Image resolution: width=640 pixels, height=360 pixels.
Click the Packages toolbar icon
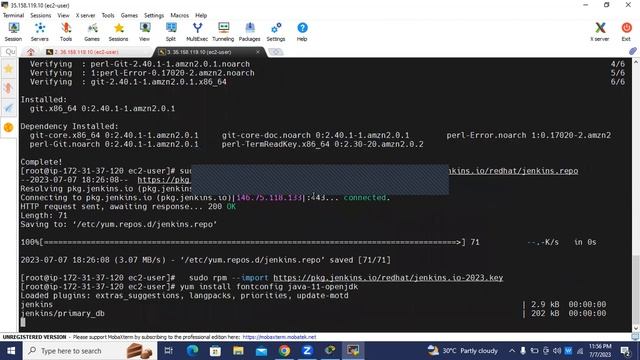249,31
